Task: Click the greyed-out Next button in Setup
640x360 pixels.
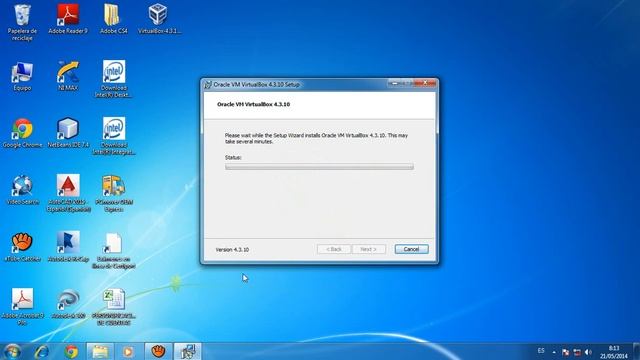Action: (x=369, y=249)
